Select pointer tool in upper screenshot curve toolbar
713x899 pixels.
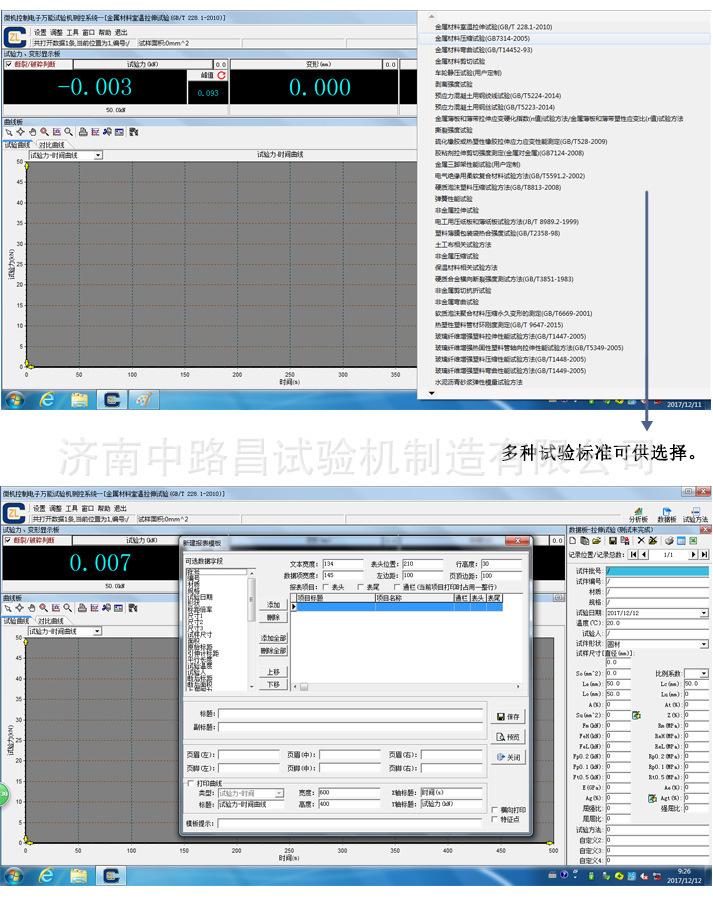[x=9, y=132]
